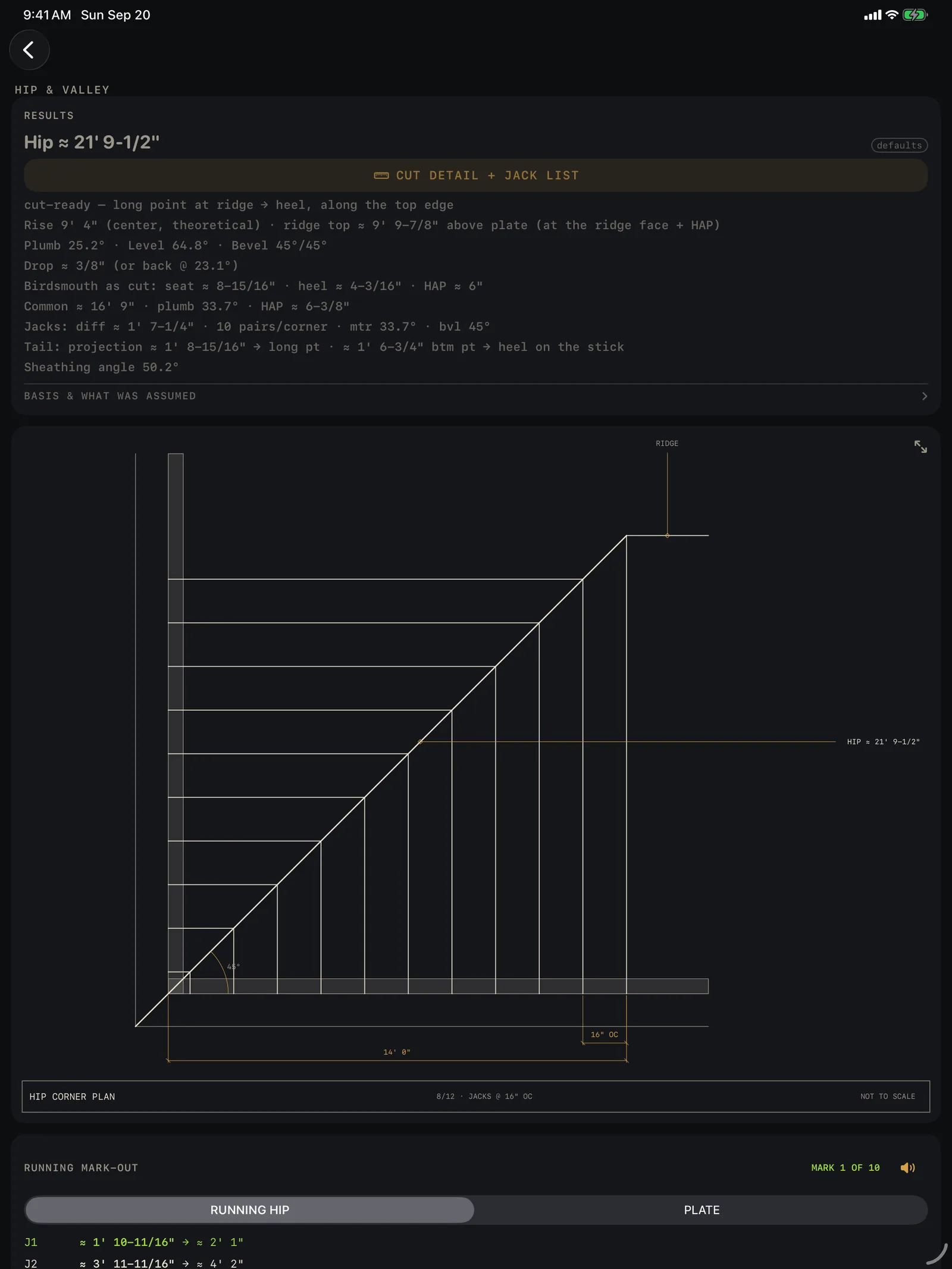This screenshot has width=952, height=1269.
Task: Tap the HIP ≈ 21' 9-1/2" diagram callout
Action: 884,742
